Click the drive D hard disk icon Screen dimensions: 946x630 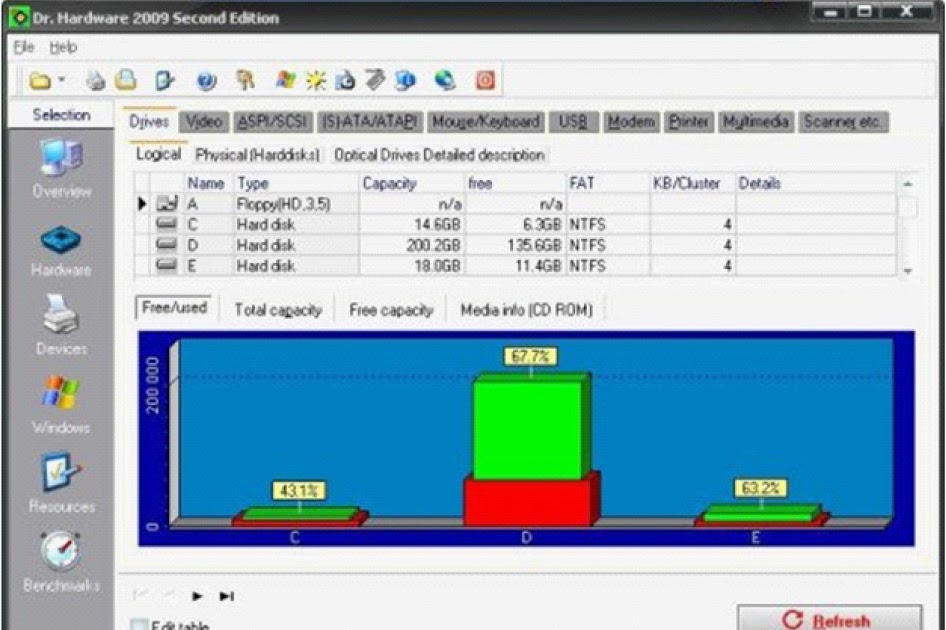[167, 244]
